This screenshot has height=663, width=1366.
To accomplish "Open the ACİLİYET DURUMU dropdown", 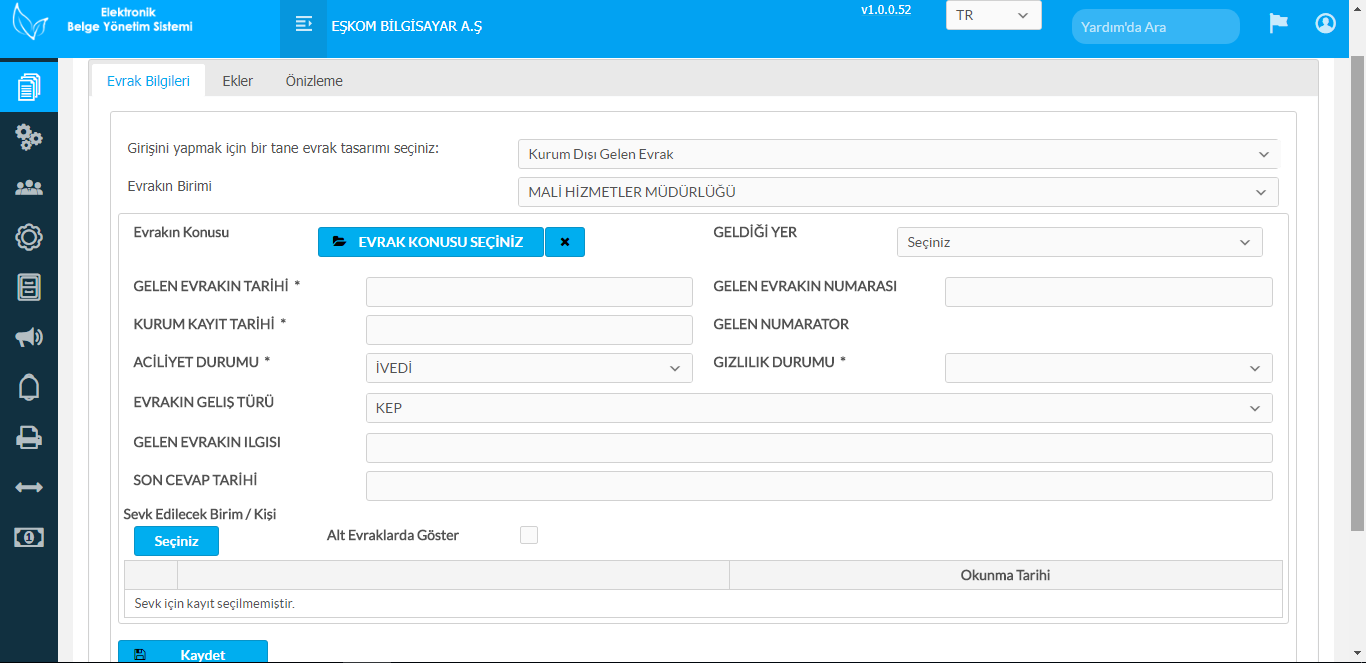I will 529,368.
